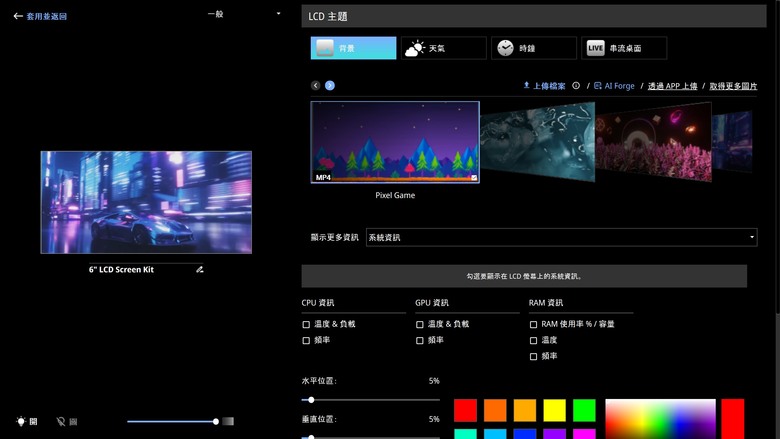Open the 一般 profile dropdown

point(244,14)
